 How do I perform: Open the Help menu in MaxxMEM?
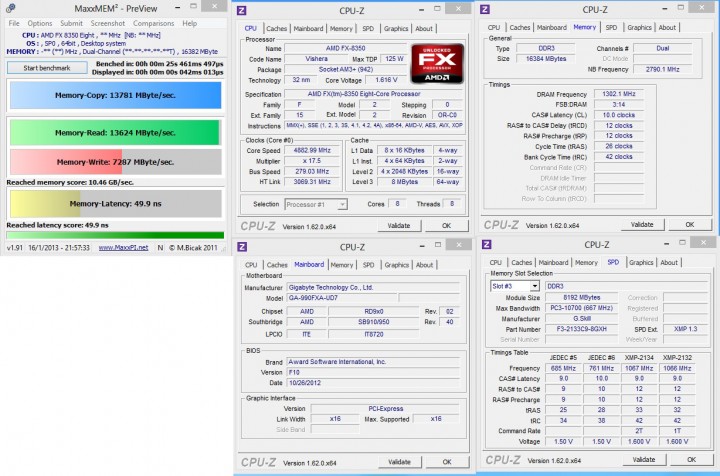click(x=189, y=23)
